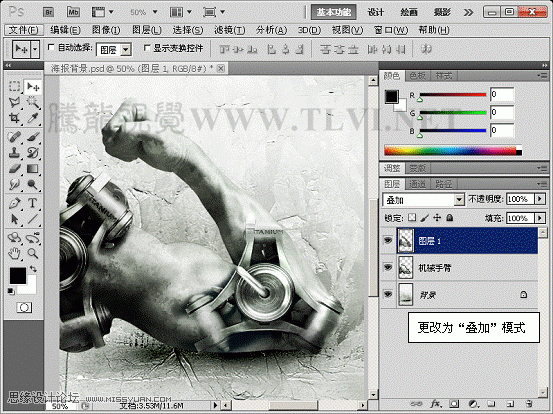Select the Crop tool
The height and width of the screenshot is (414, 553).
(14, 118)
